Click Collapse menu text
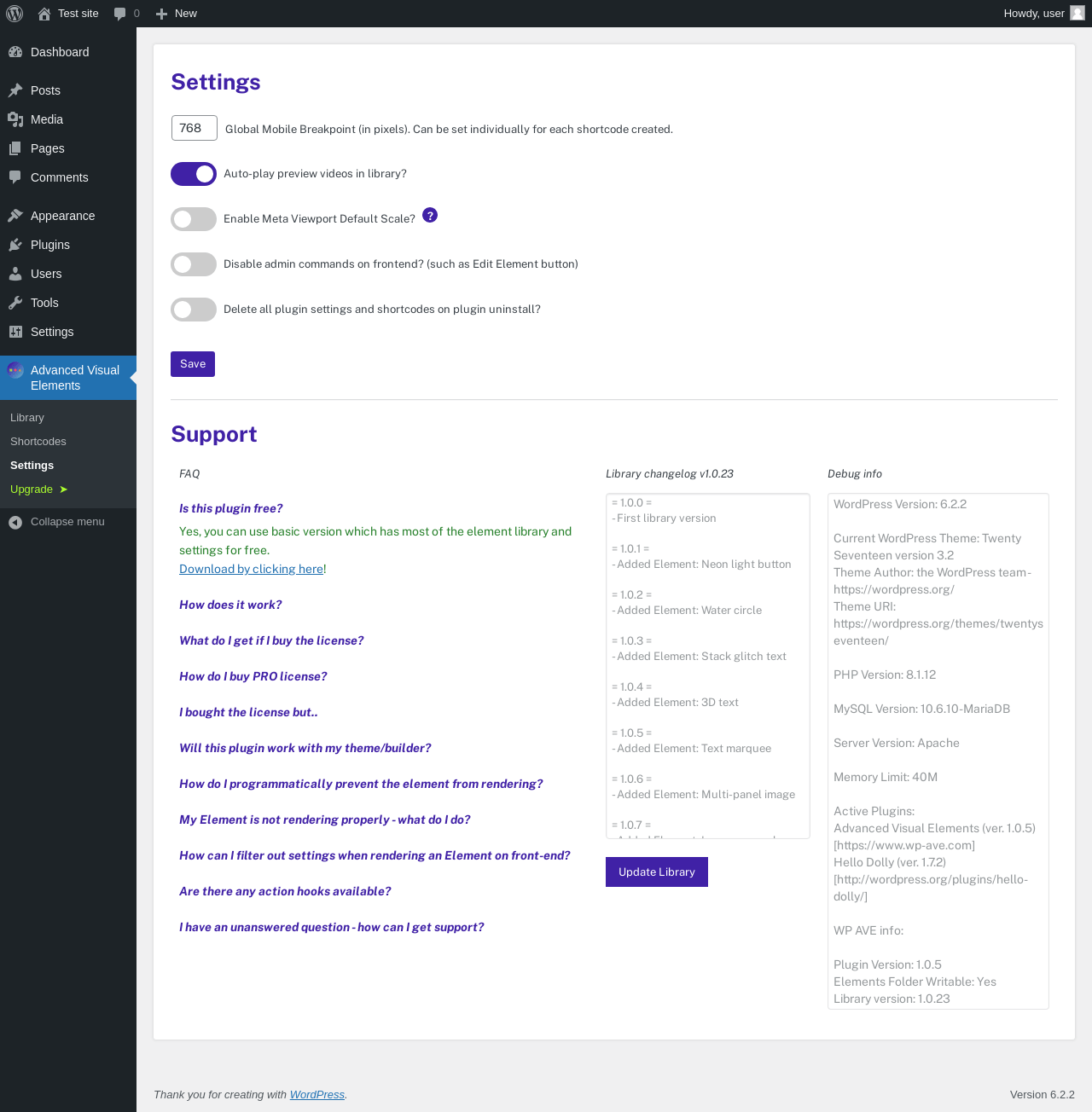Screen dimensions: 1092x1112 pos(67,522)
